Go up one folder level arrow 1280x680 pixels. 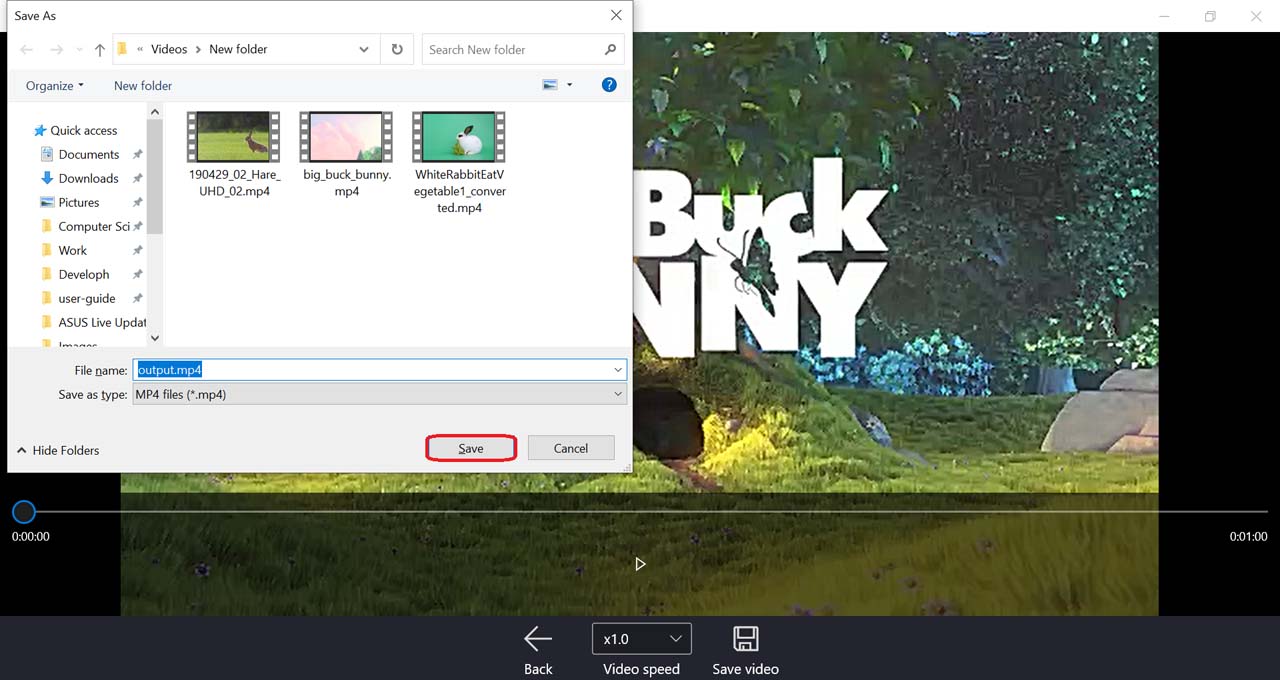99,50
